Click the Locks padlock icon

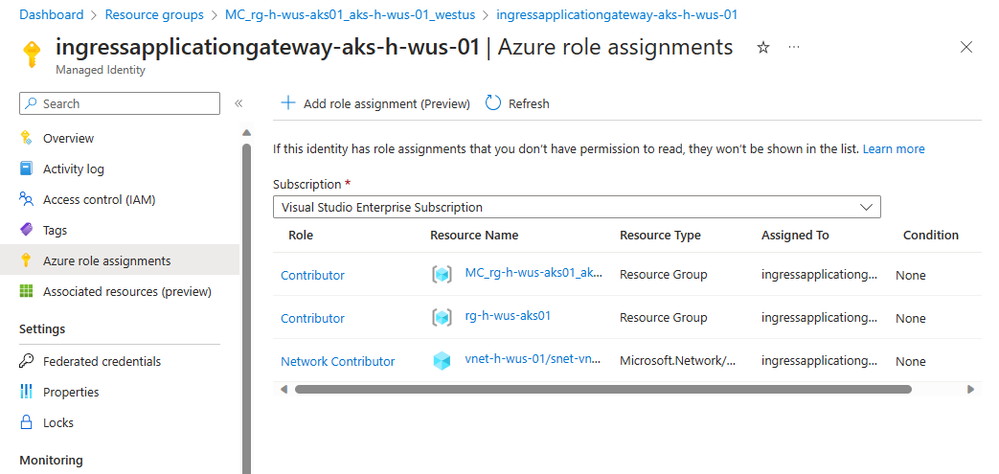click(x=26, y=422)
